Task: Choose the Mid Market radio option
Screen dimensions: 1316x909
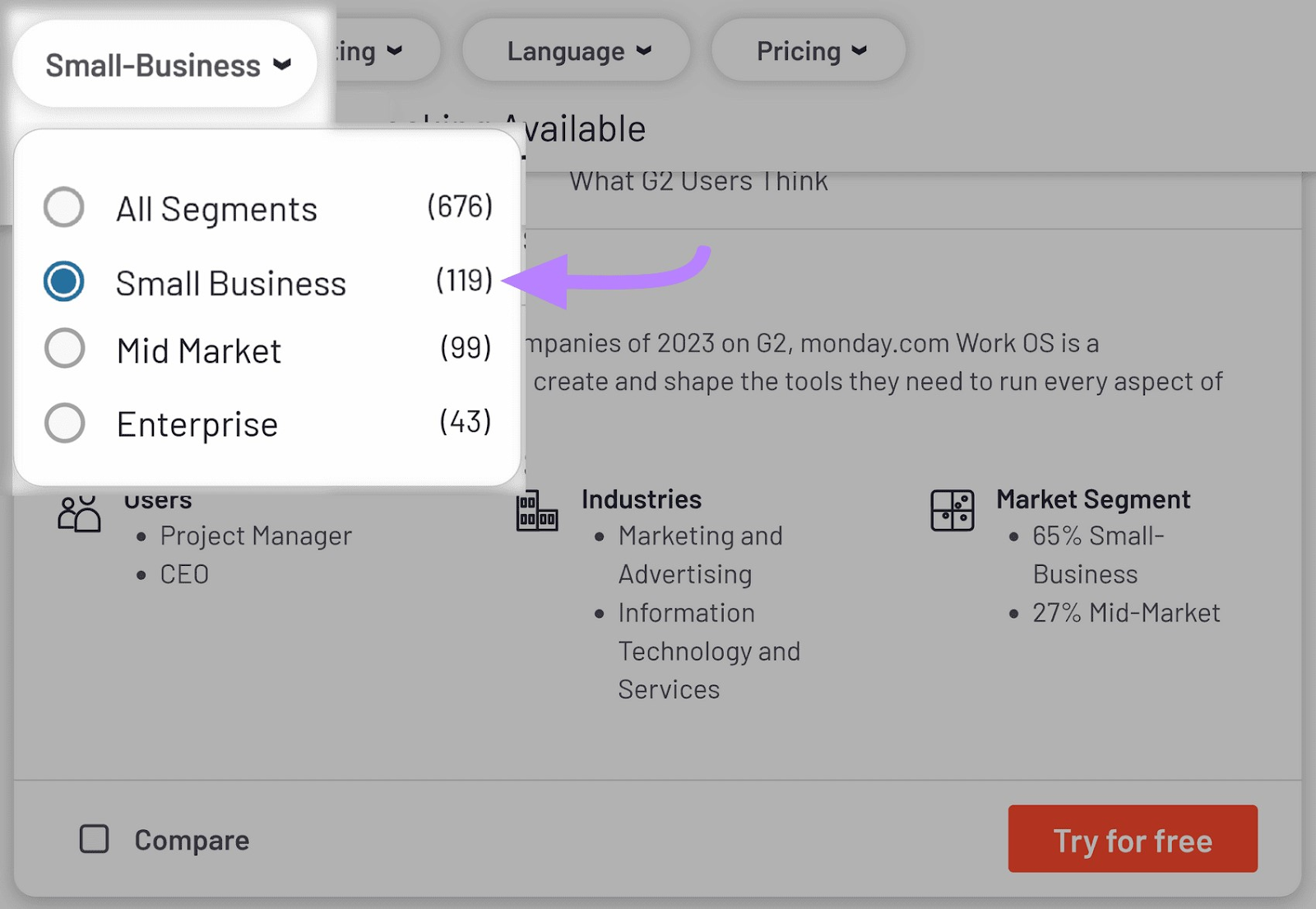Action: click(64, 348)
